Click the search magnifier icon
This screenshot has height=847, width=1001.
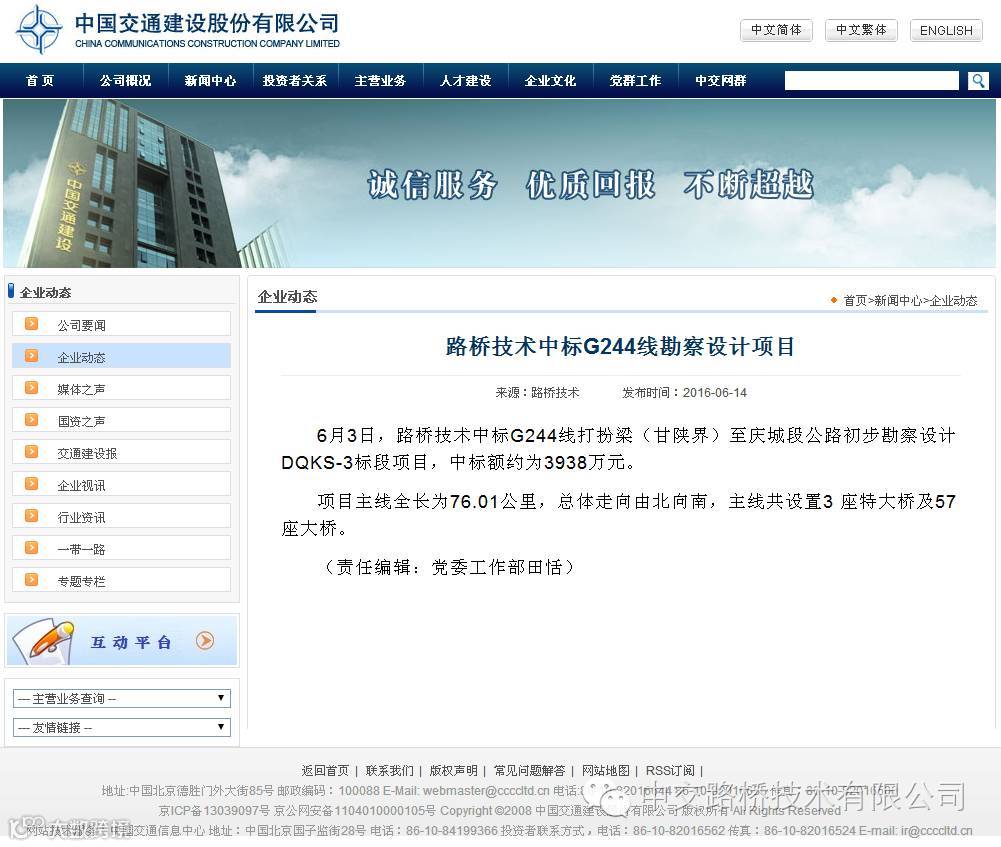tap(978, 80)
